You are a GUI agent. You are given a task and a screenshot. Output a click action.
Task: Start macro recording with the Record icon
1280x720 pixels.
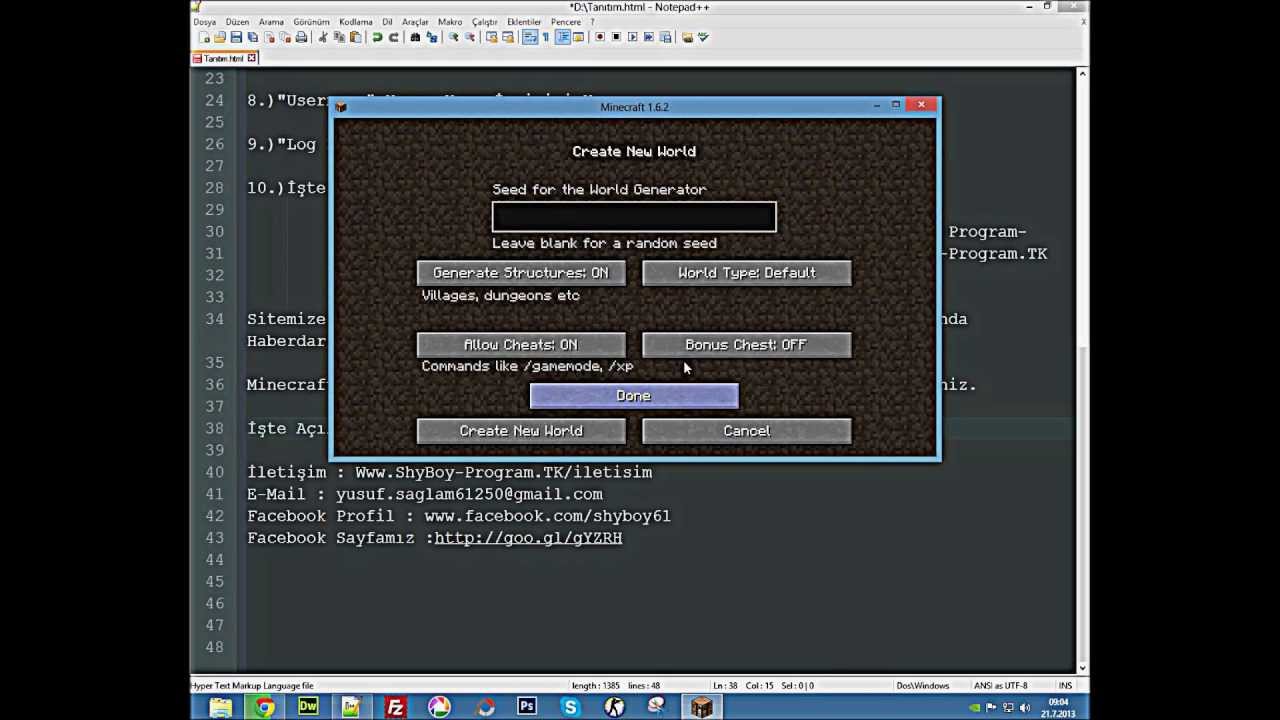click(x=600, y=37)
